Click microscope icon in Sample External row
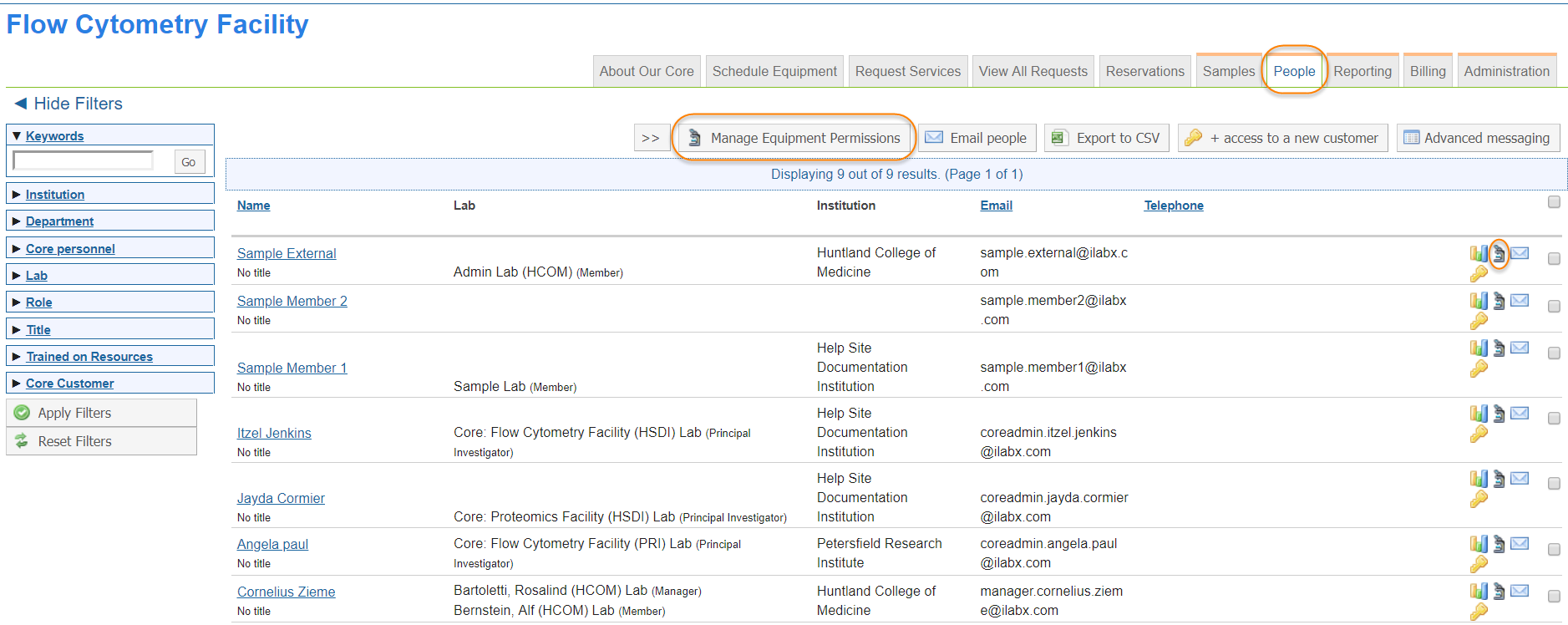Image resolution: width=1568 pixels, height=625 pixels. pos(1499,253)
